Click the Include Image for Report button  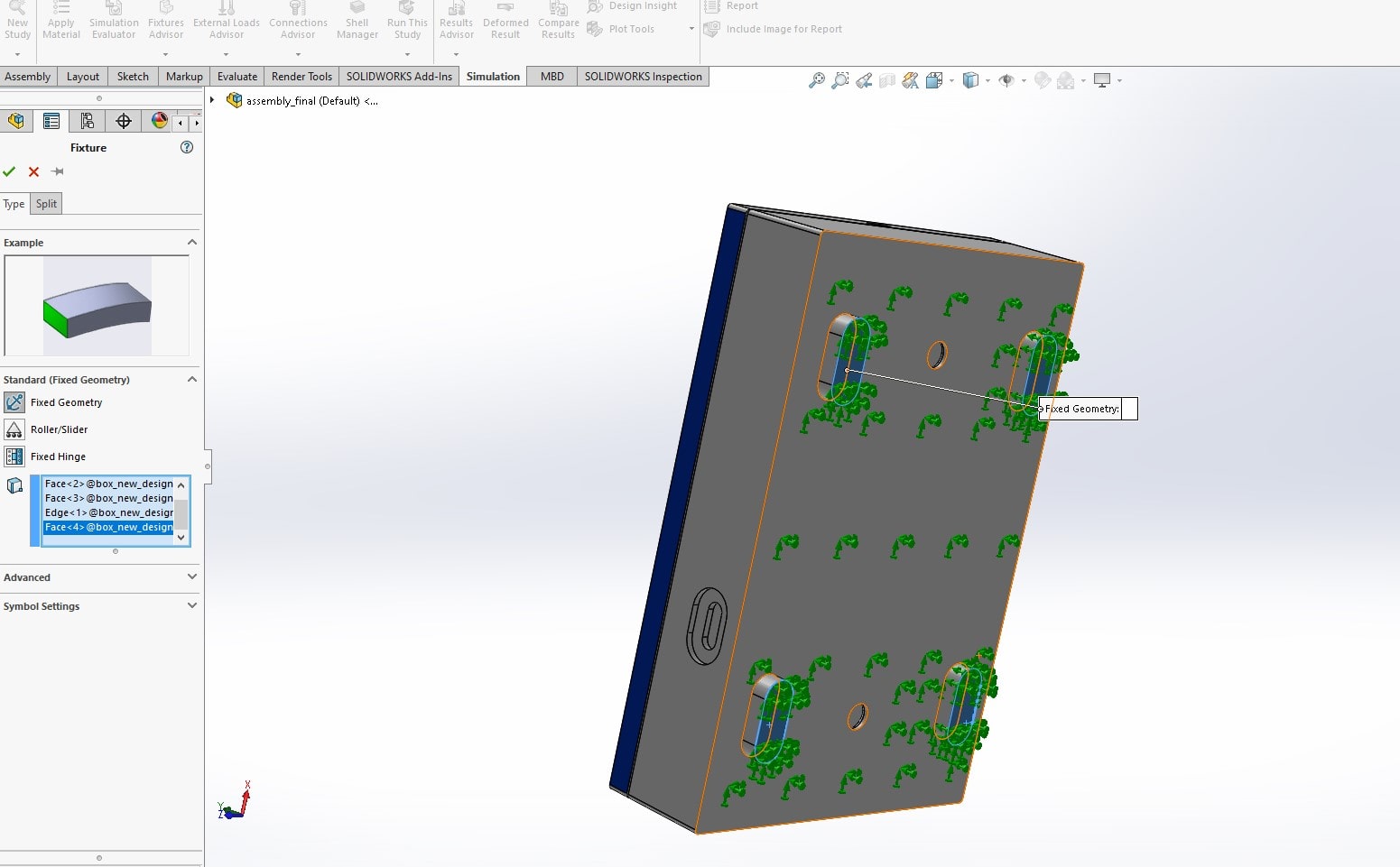pos(773,29)
